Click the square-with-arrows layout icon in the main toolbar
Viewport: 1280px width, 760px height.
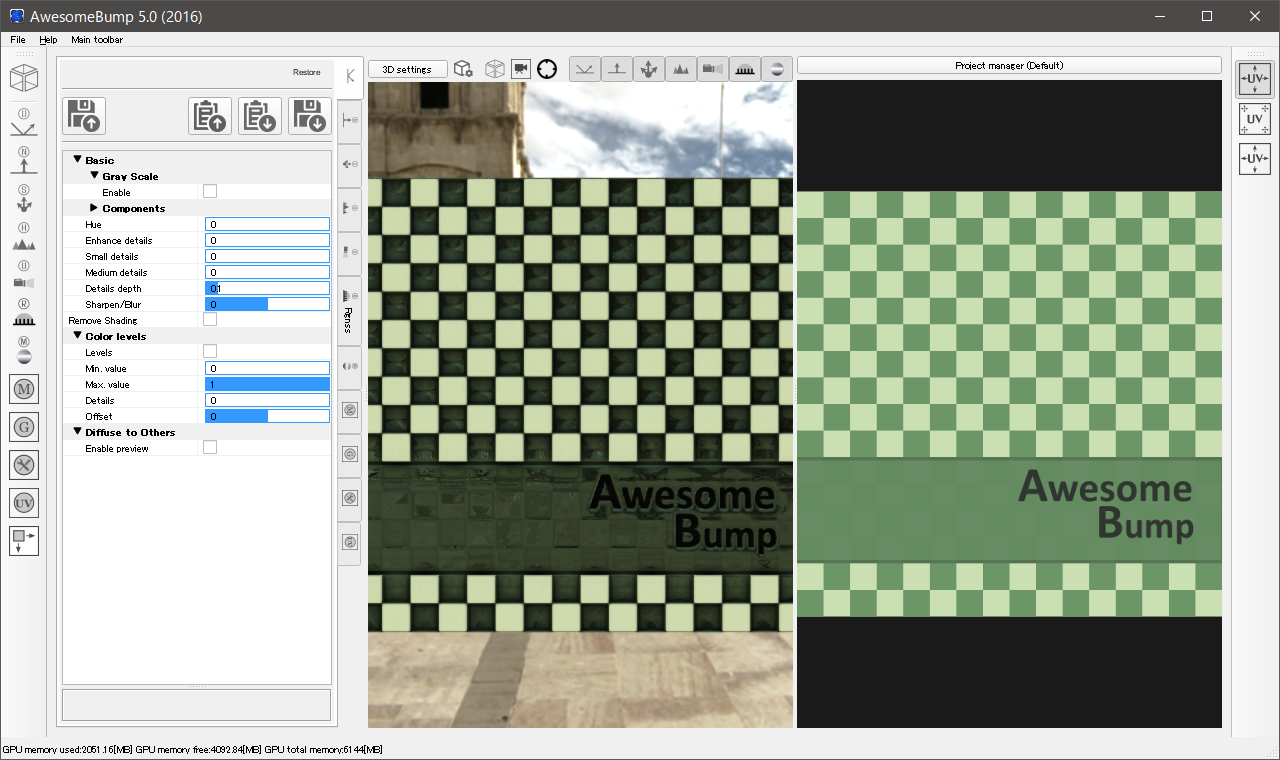[24, 541]
